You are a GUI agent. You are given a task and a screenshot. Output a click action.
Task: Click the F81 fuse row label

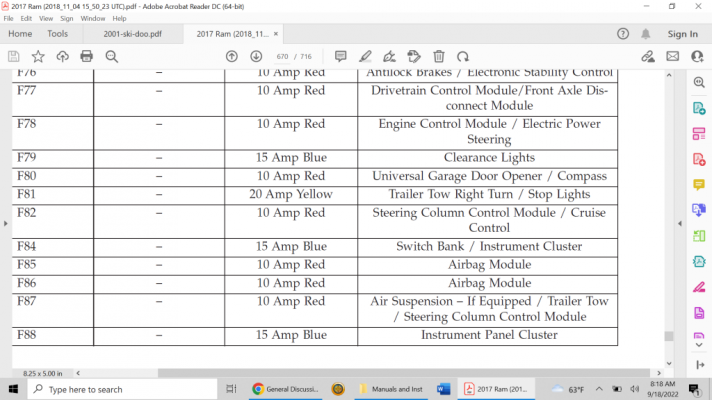click(x=26, y=194)
